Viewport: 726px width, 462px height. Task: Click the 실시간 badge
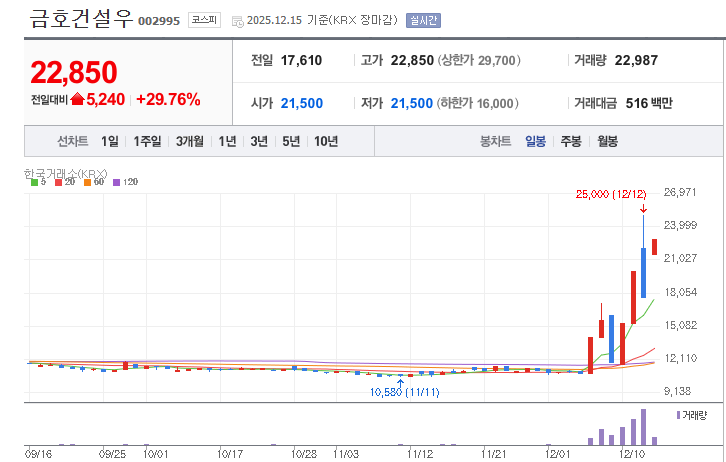(423, 20)
